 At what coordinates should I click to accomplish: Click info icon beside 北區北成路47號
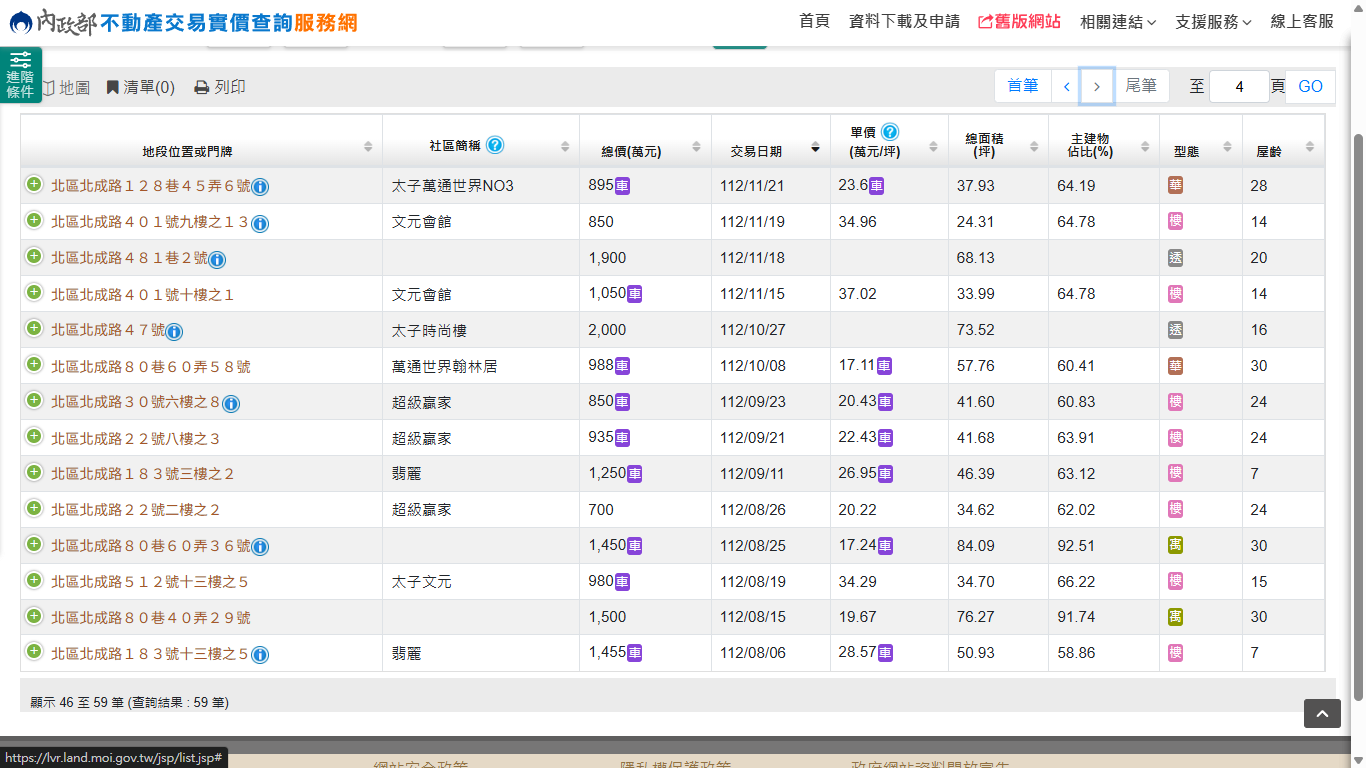(174, 331)
